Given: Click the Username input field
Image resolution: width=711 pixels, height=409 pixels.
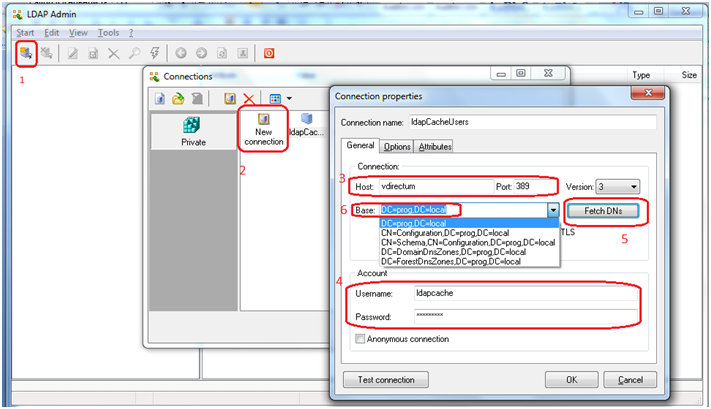Looking at the screenshot, I should tap(526, 293).
